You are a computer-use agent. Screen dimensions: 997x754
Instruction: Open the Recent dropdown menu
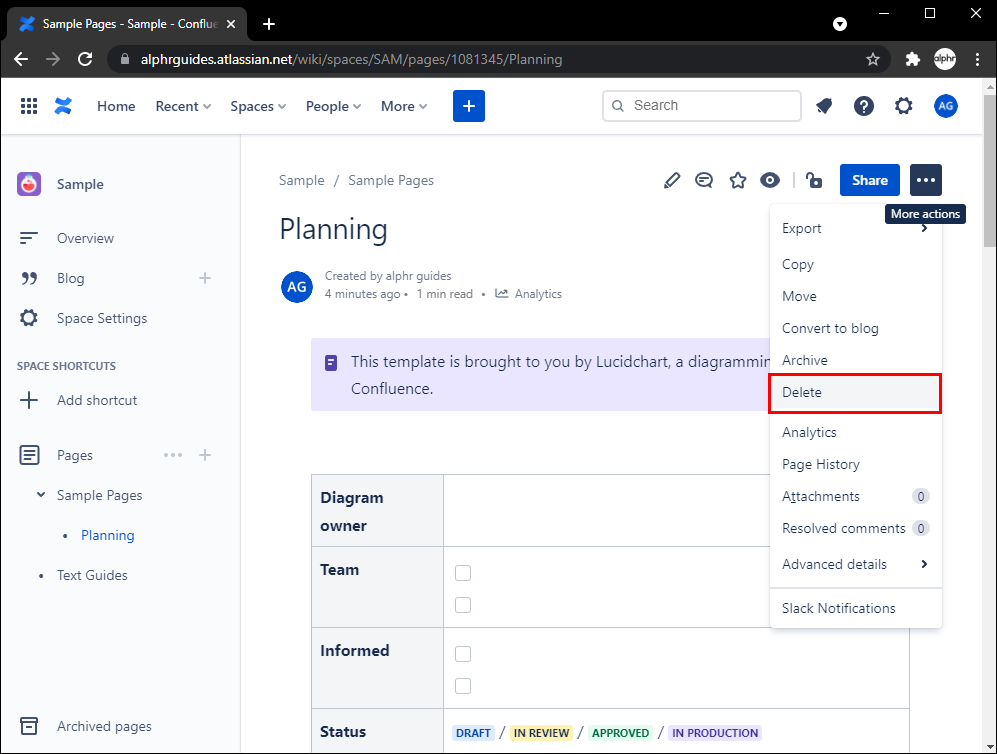[x=183, y=106]
